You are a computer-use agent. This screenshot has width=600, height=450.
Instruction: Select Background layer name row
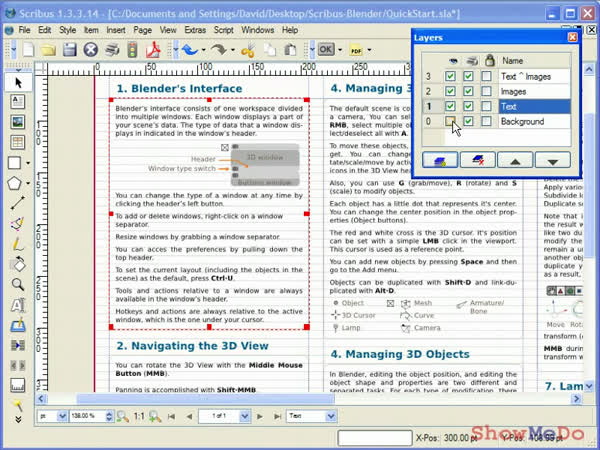point(534,121)
